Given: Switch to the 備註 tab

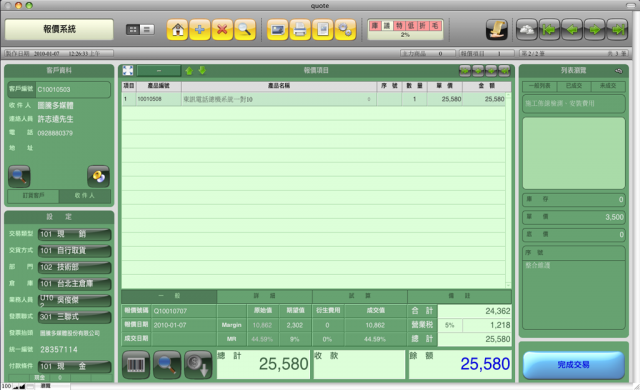Looking at the screenshot, I should [x=459, y=296].
